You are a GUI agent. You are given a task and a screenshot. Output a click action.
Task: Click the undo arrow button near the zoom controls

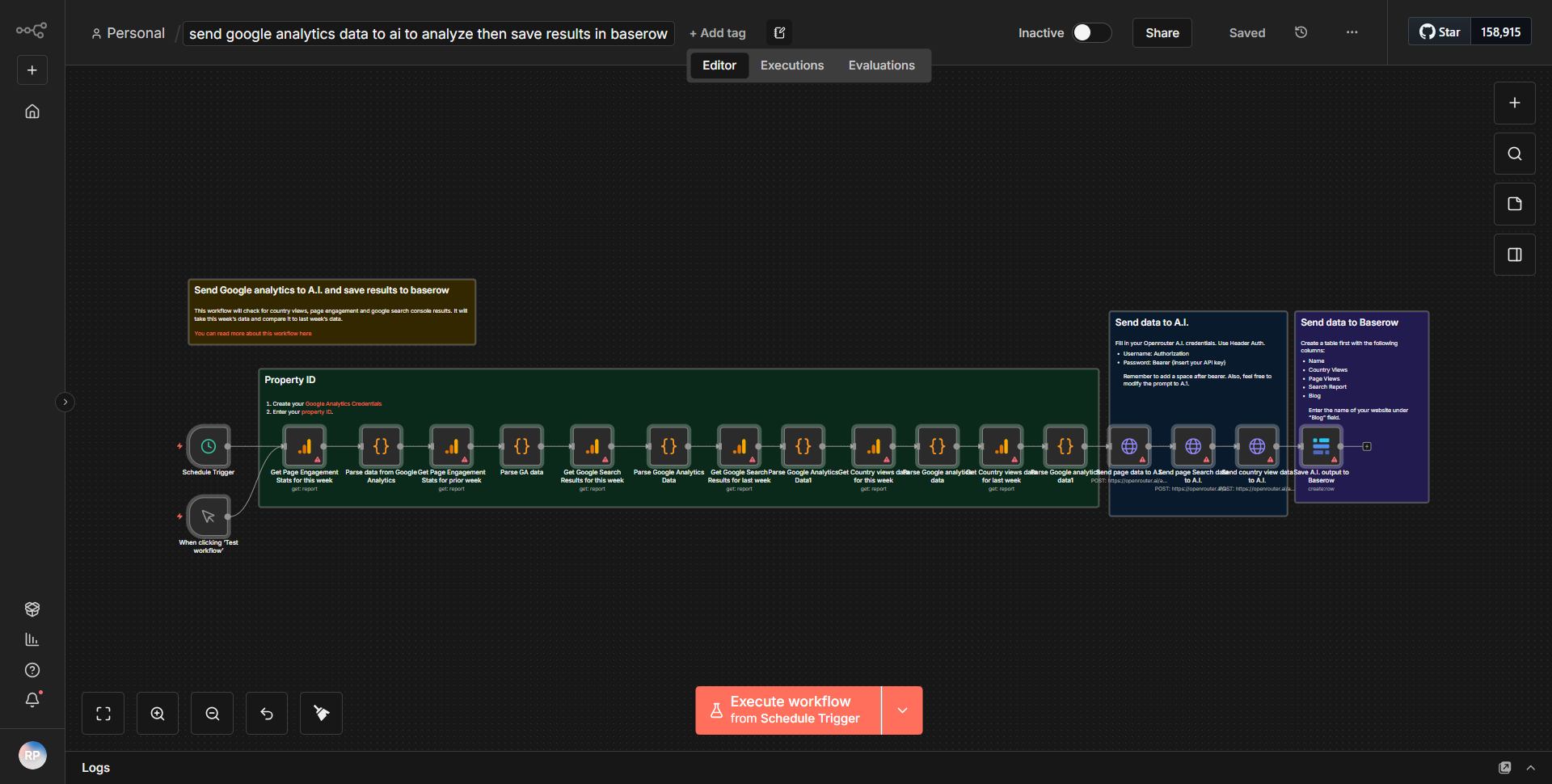point(267,714)
